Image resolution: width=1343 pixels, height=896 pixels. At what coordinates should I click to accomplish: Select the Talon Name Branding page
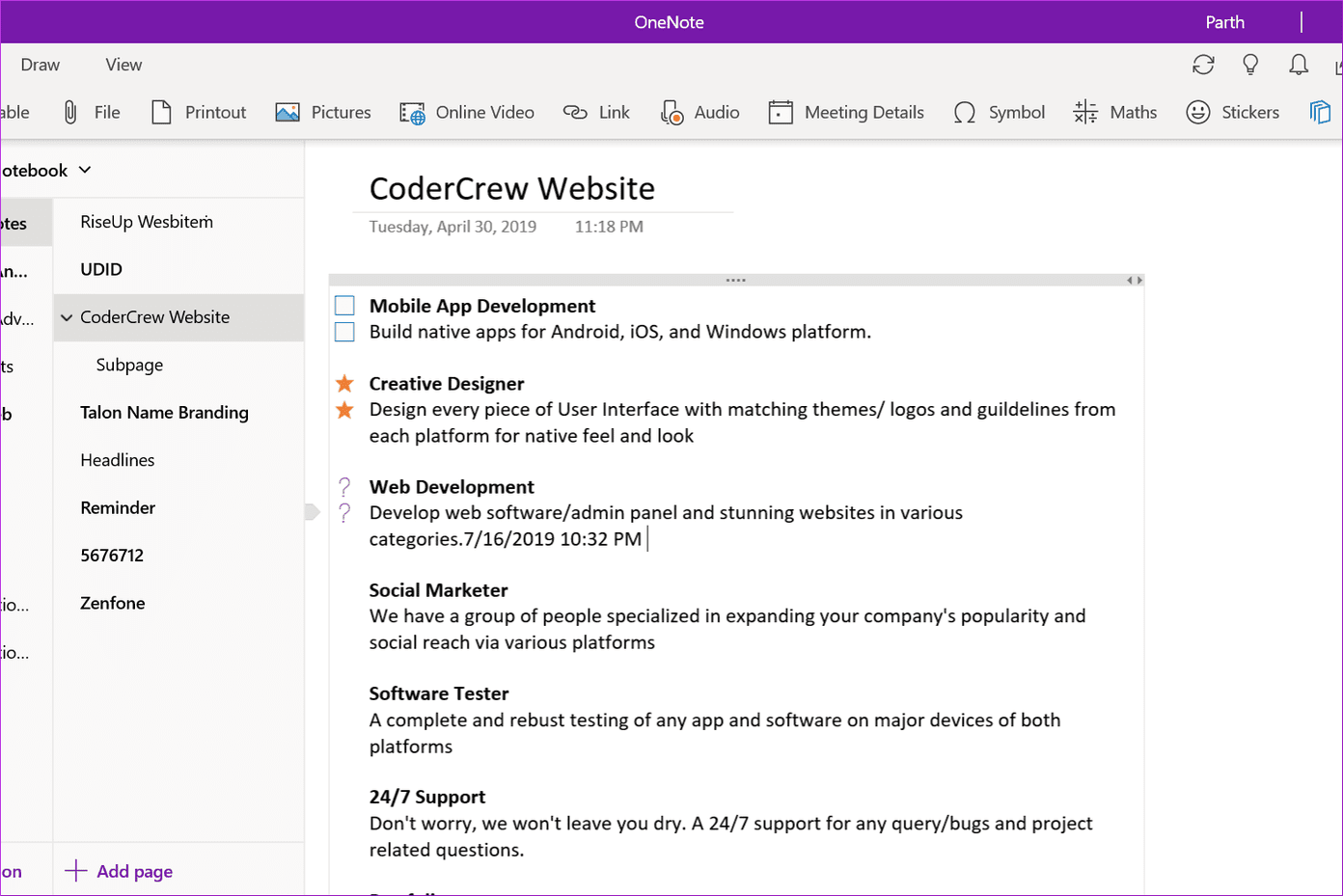179,413
